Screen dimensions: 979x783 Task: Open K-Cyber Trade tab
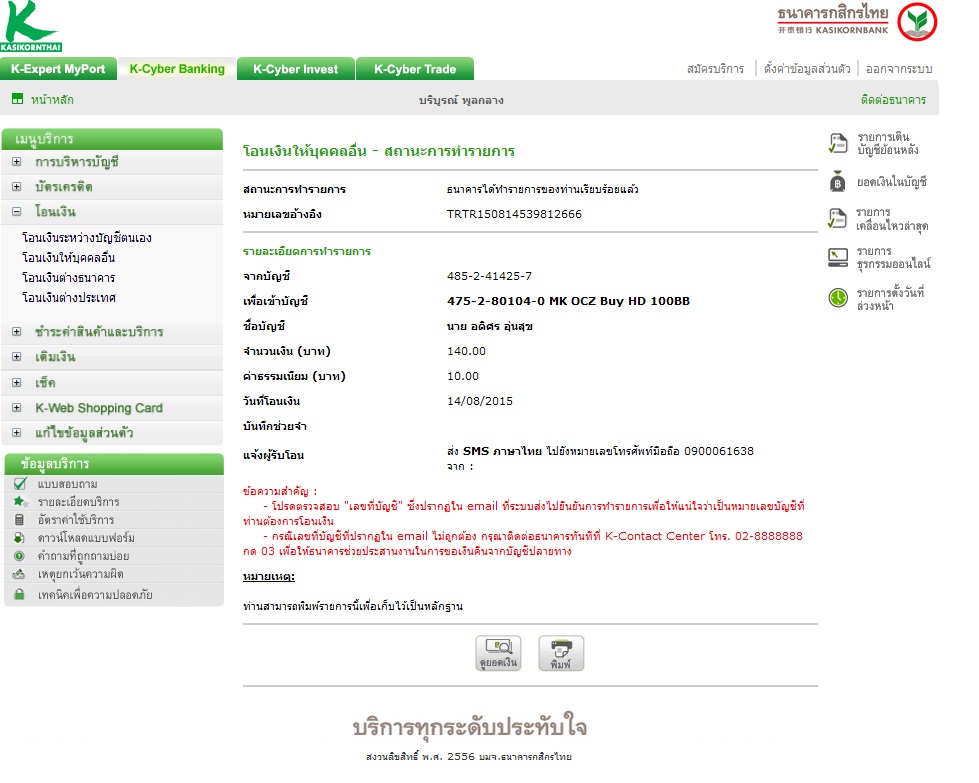(415, 69)
